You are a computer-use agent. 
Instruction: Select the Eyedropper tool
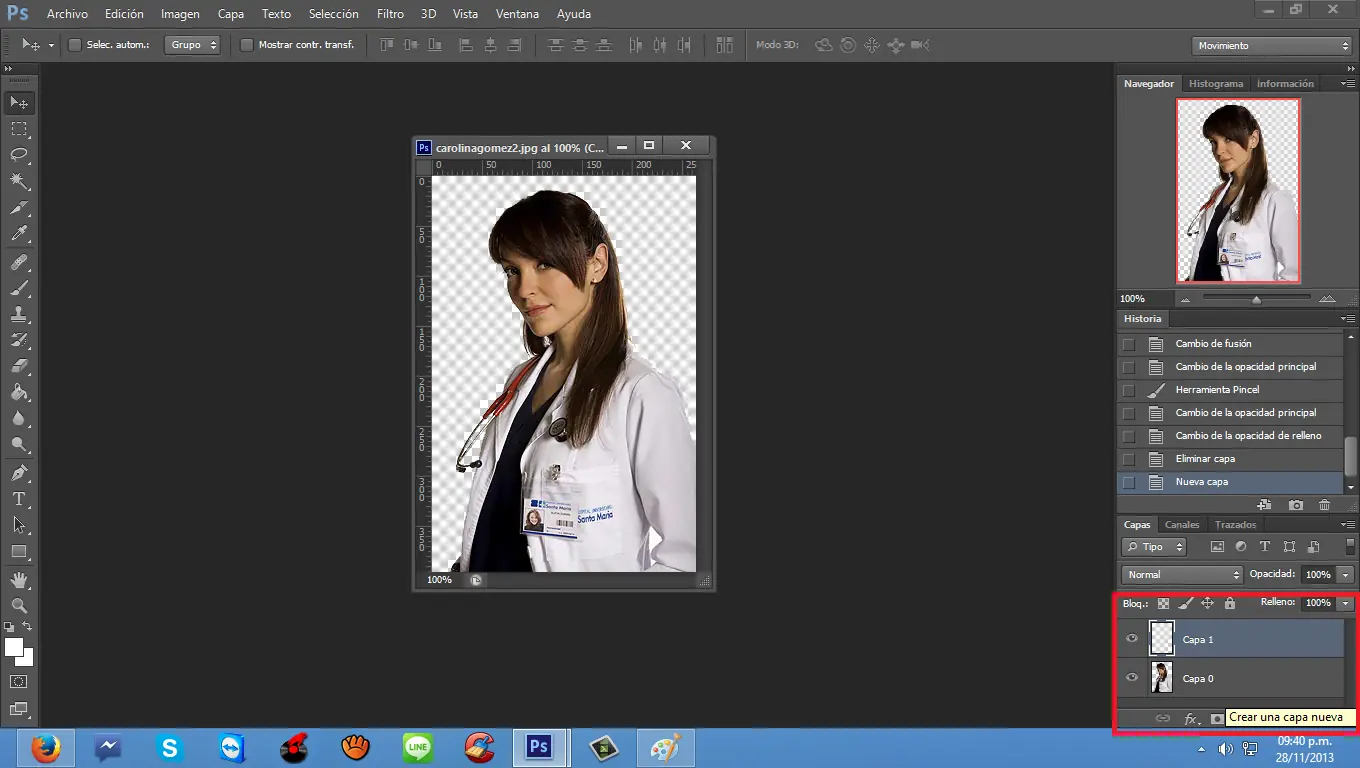(x=19, y=234)
